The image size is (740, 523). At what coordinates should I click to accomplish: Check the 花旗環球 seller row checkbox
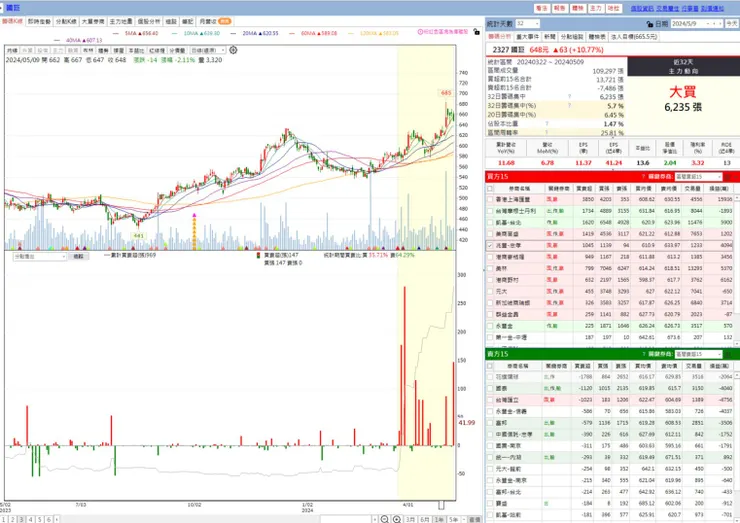(490, 377)
